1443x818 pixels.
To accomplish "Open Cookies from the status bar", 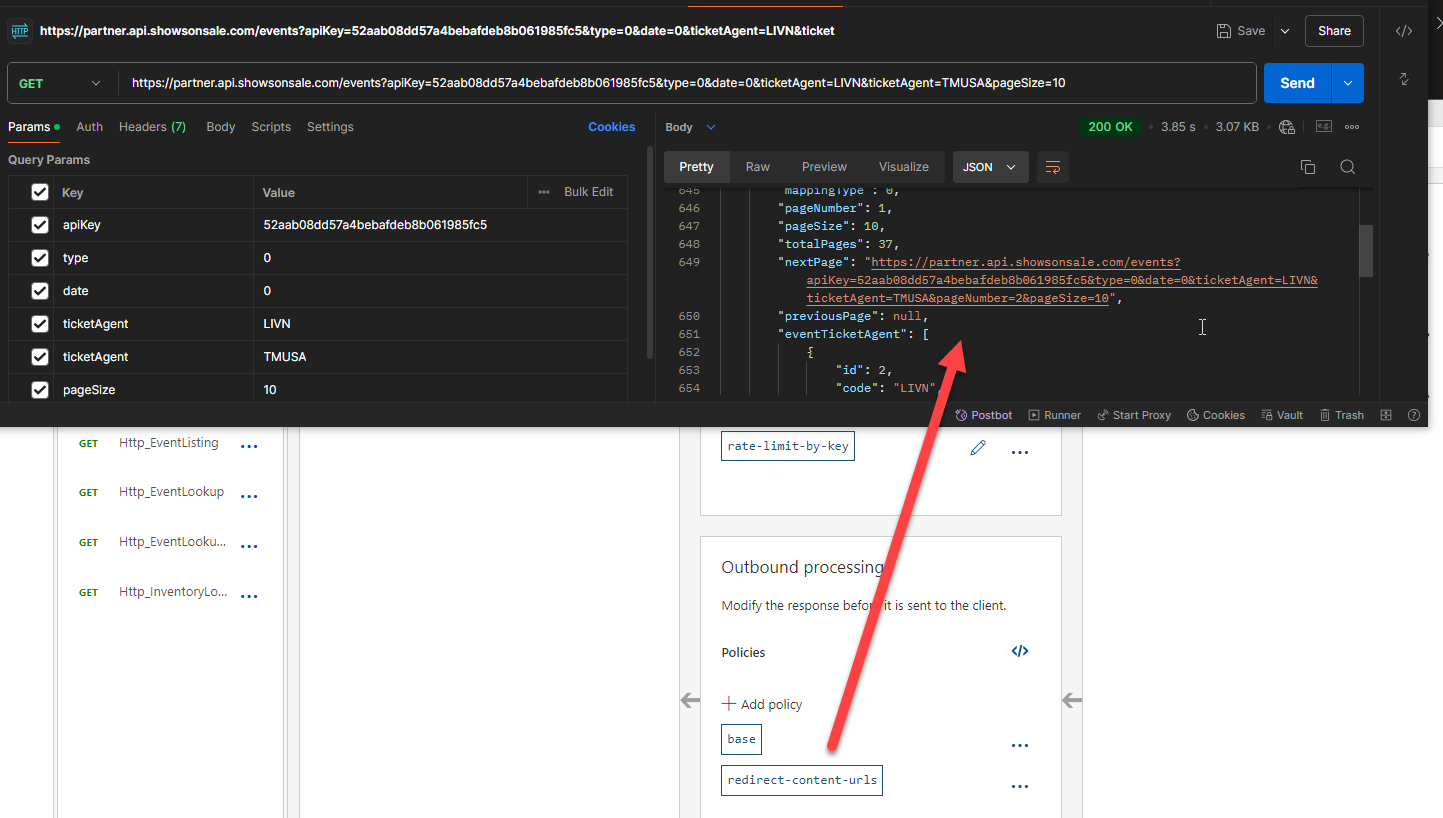I will [1216, 415].
